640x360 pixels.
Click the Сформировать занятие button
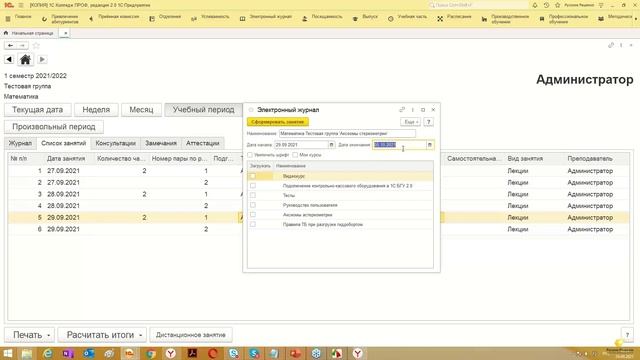(x=278, y=122)
